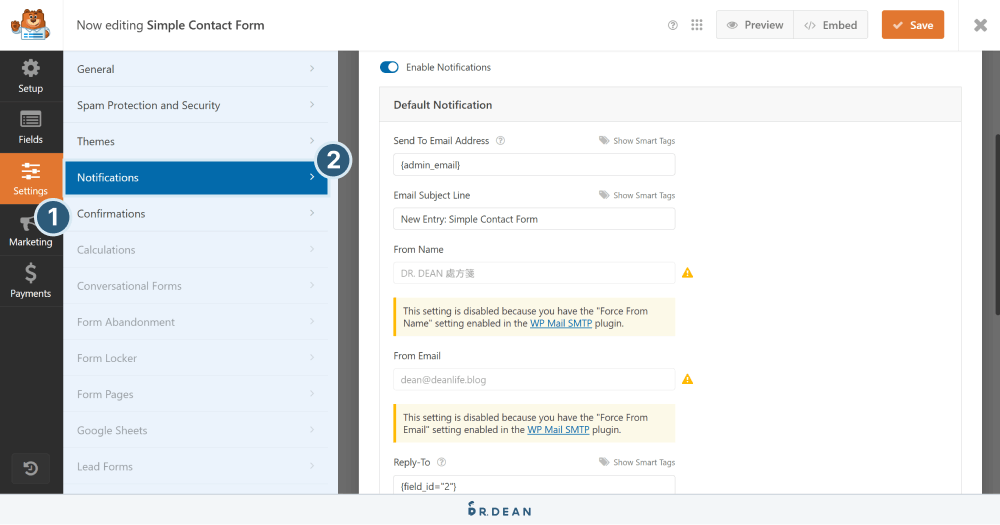
Task: Open Conversational Forms settings
Action: pyautogui.click(x=196, y=286)
